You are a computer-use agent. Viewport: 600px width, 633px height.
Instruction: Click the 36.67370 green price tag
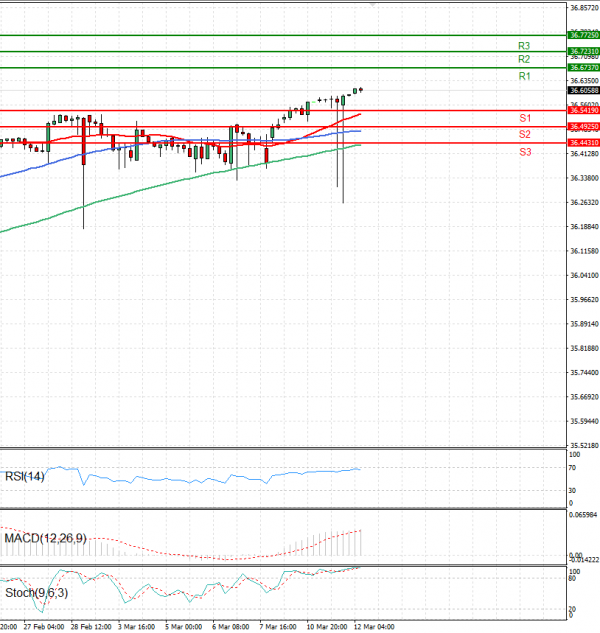point(584,67)
